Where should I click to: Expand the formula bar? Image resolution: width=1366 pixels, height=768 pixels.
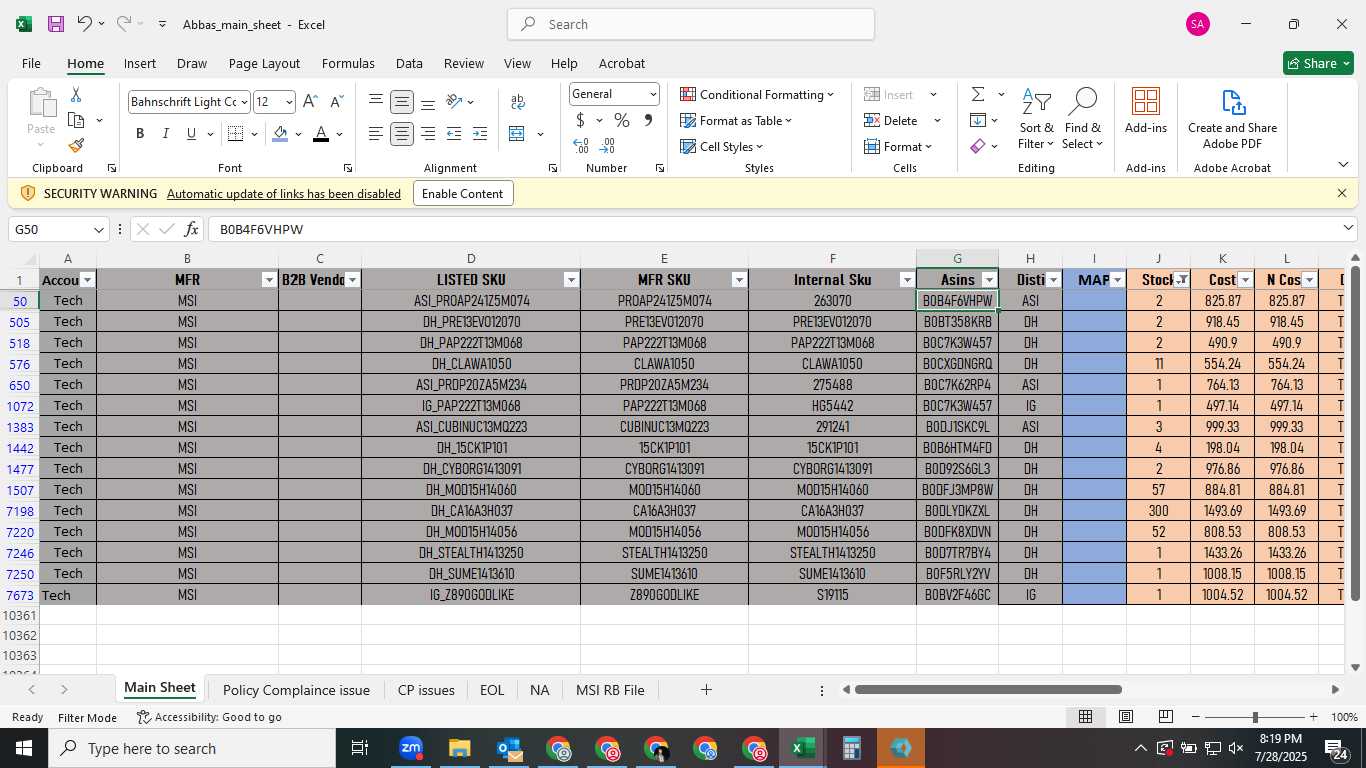point(1348,229)
